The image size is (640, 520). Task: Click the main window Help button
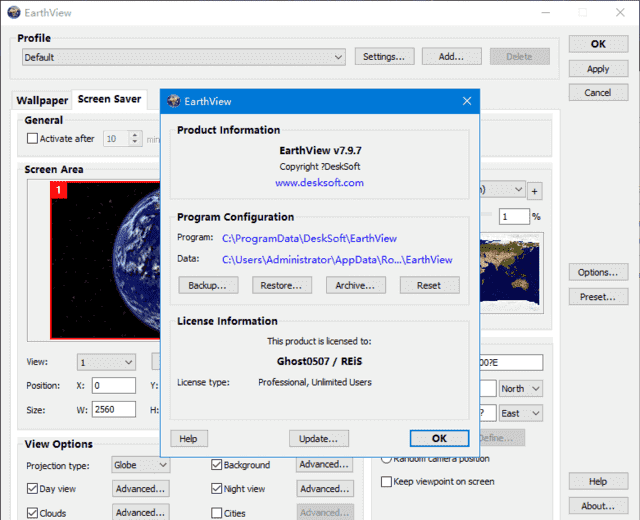coord(598,481)
